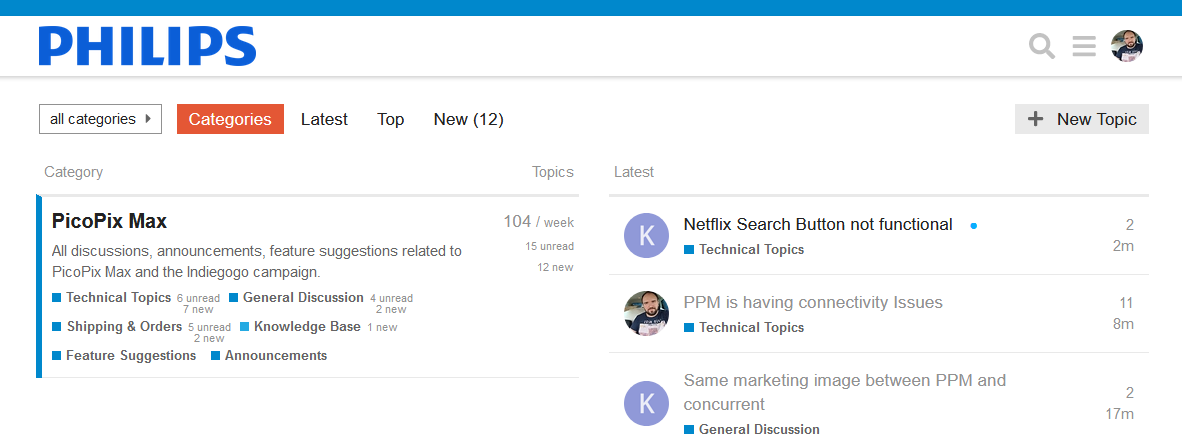
Task: Click the 4 unread count for General Discussion
Action: point(391,299)
